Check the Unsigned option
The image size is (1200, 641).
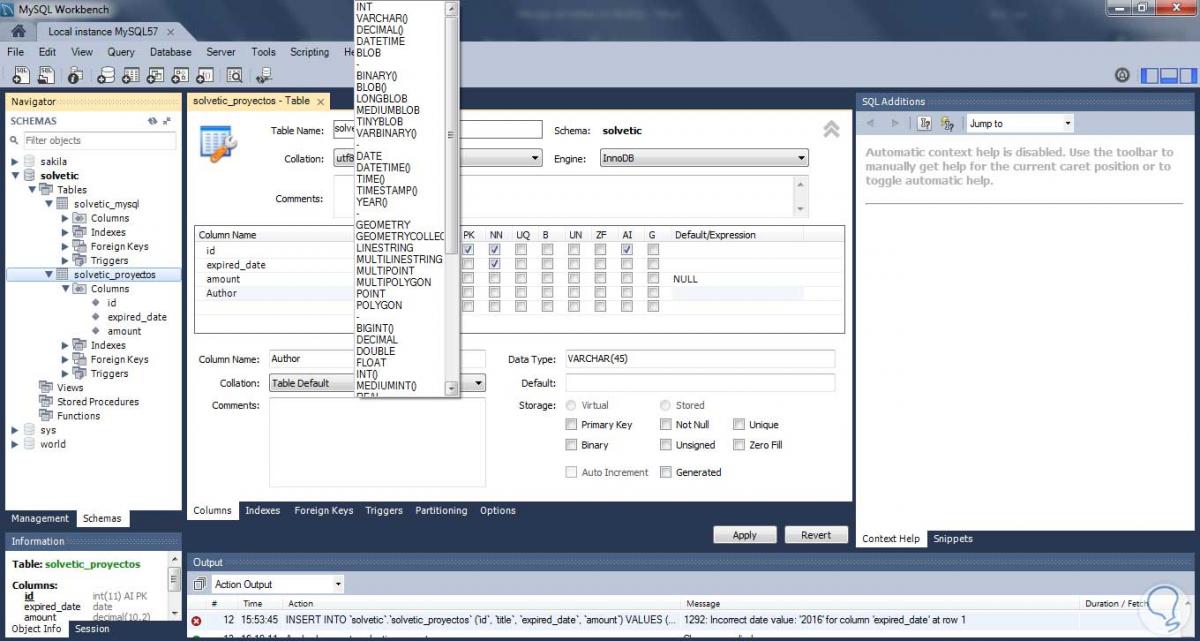(x=666, y=445)
